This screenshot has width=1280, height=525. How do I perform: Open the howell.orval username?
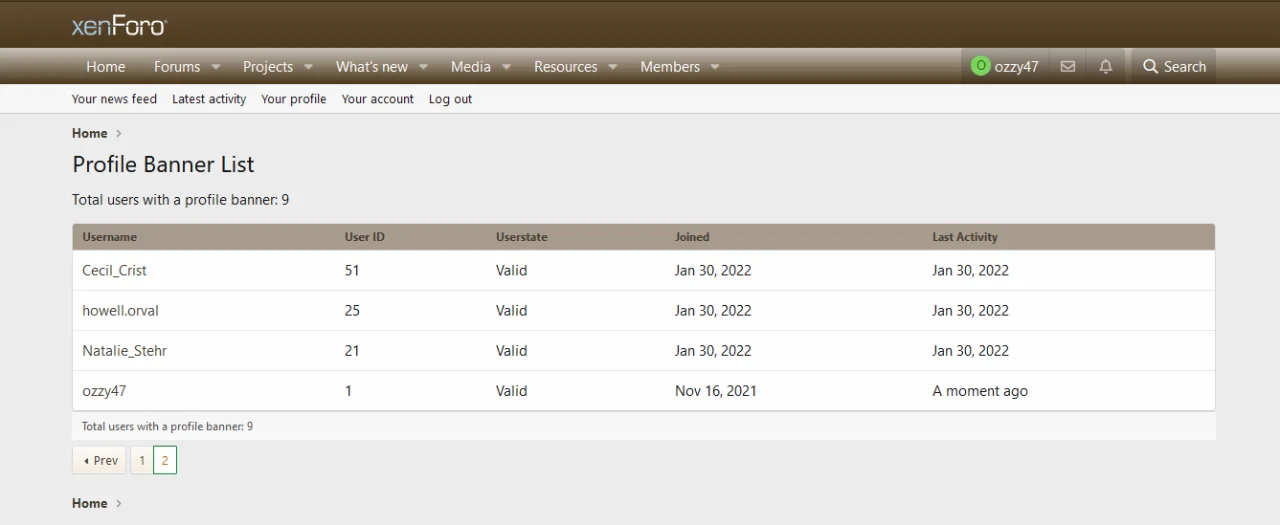pyautogui.click(x=120, y=310)
